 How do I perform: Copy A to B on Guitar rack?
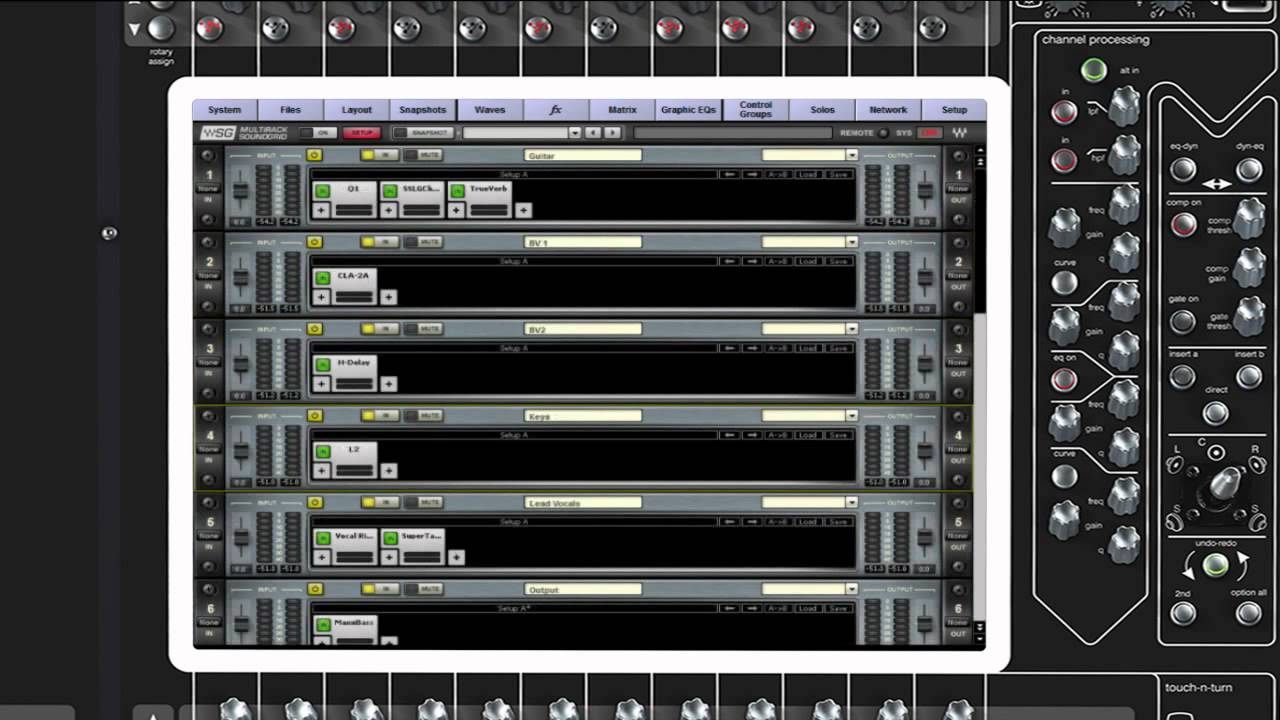click(777, 174)
